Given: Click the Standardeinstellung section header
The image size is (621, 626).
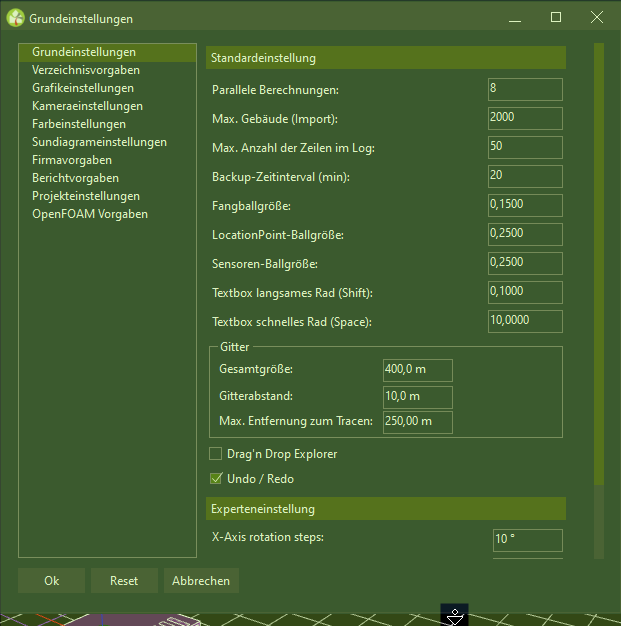Looking at the screenshot, I should (x=386, y=58).
